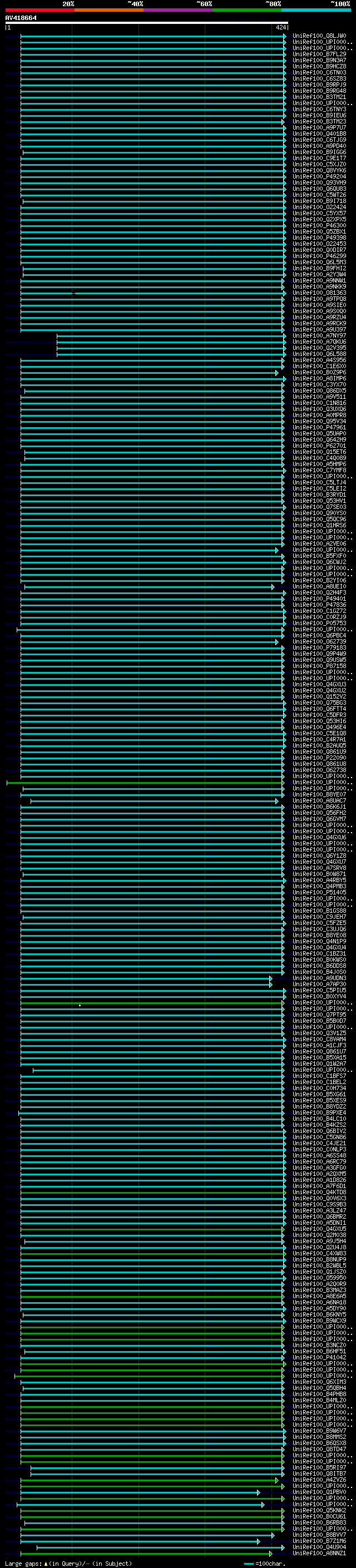Select hit label UniRef100_A9TPQ8
This screenshot has height=1568, width=356.
319,299
